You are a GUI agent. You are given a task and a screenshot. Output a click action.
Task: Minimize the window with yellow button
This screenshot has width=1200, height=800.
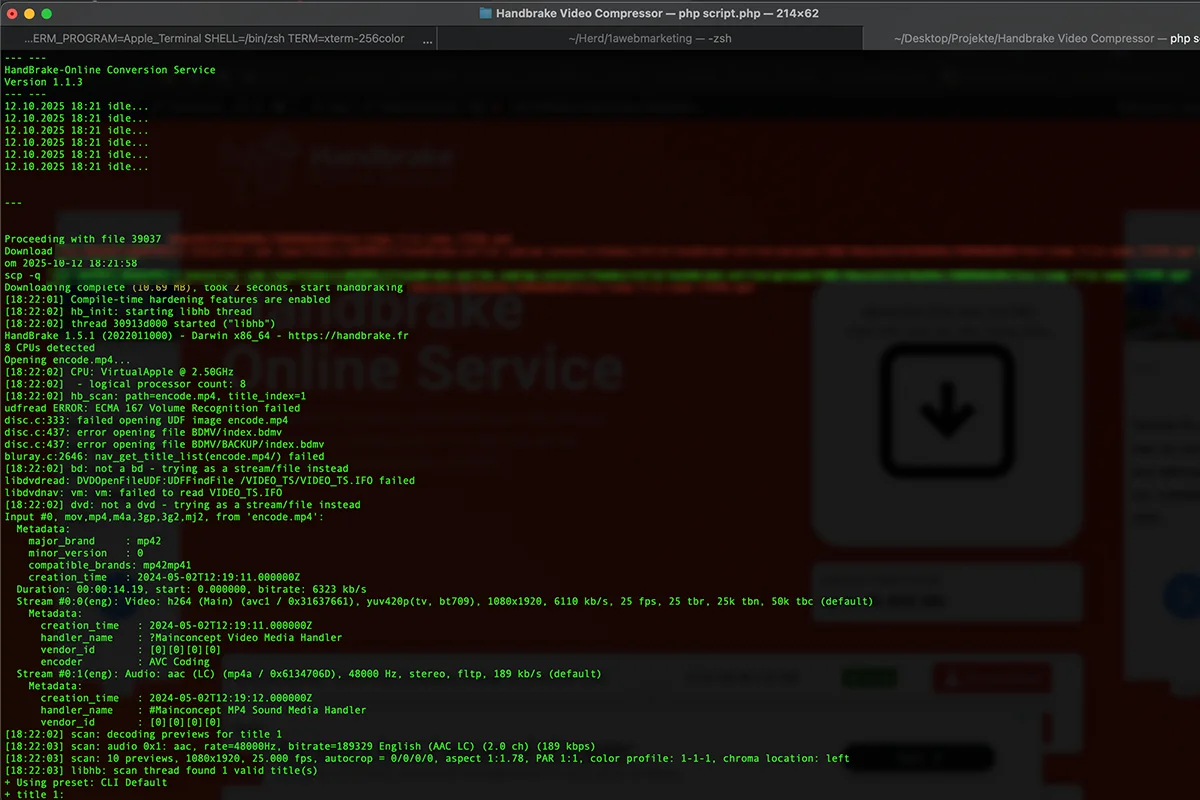point(29,14)
